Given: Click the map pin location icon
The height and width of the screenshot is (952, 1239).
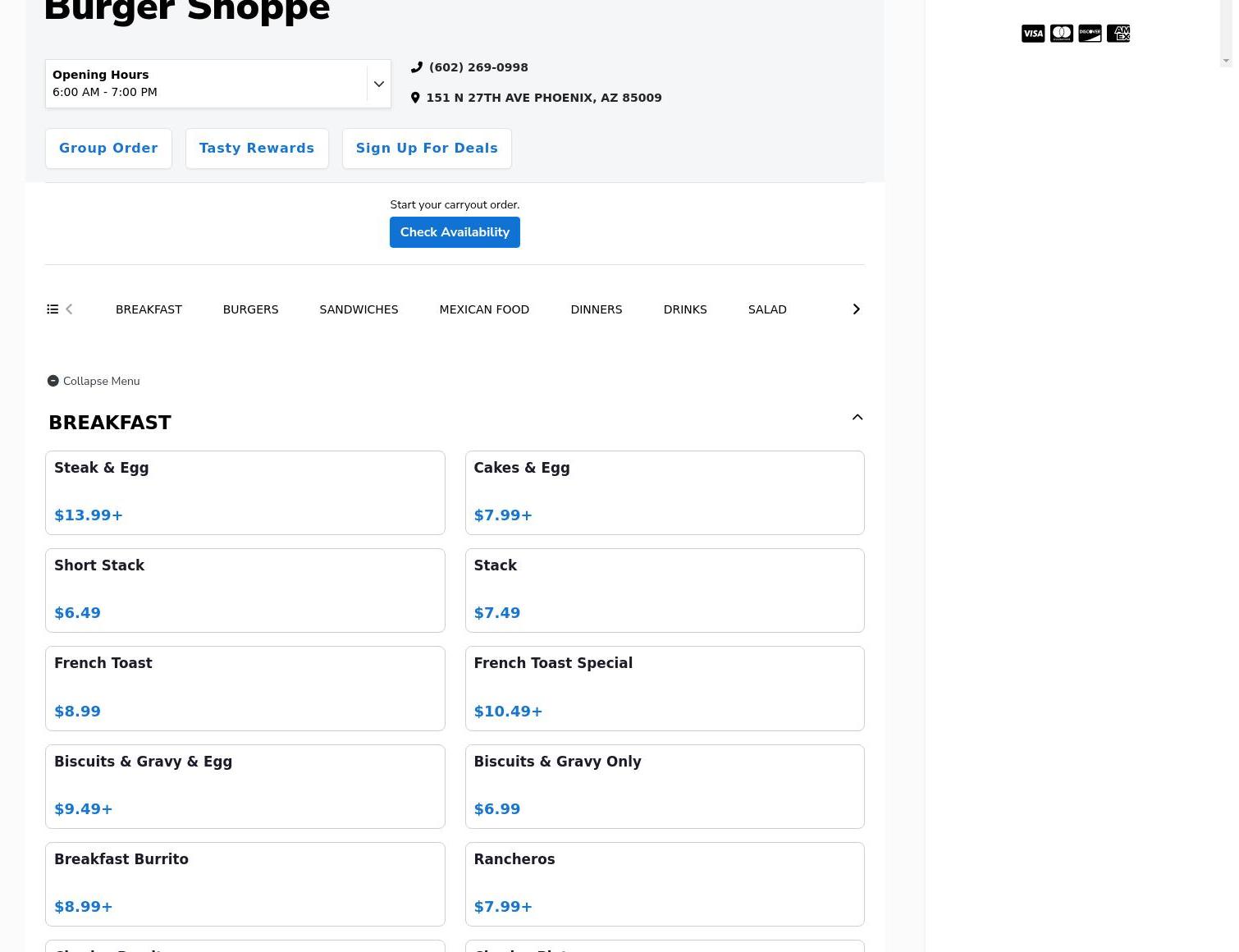Looking at the screenshot, I should (x=415, y=98).
